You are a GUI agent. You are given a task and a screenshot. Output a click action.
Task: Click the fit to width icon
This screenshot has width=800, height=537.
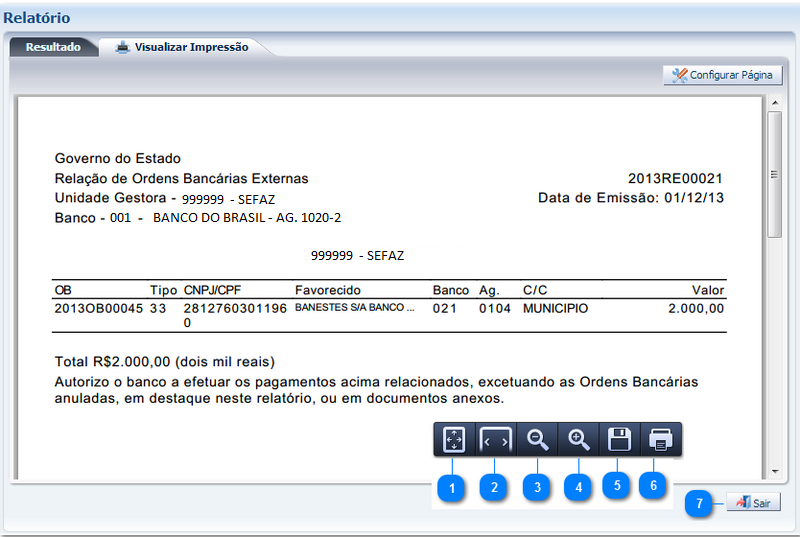click(495, 439)
